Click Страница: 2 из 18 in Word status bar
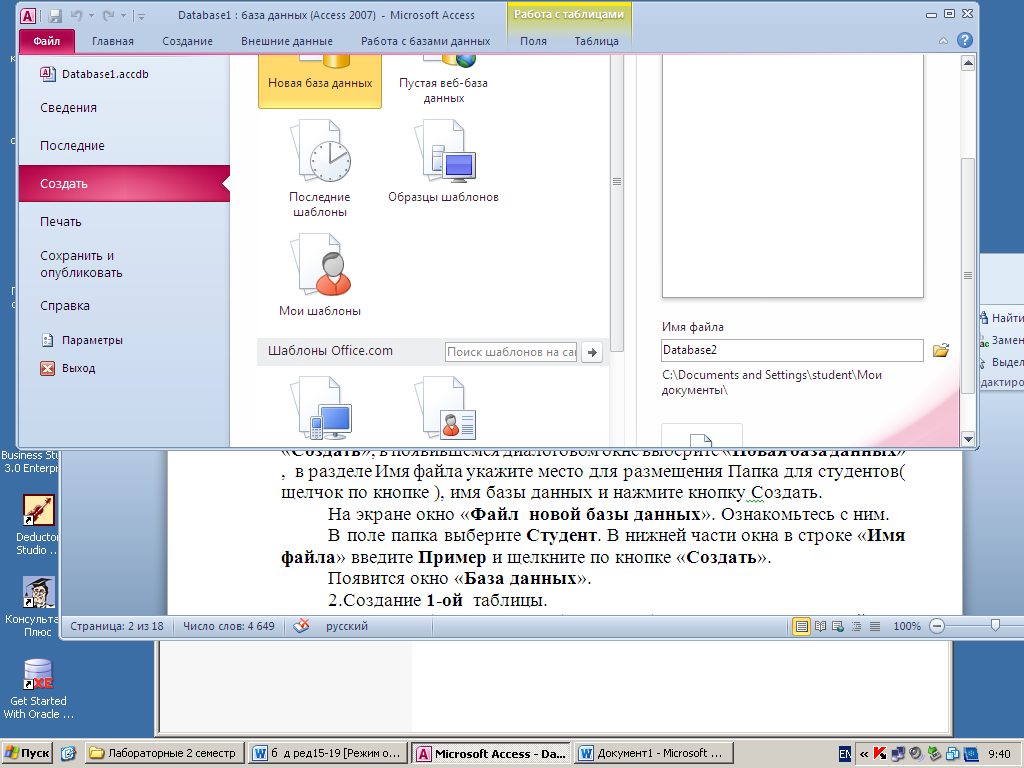 117,626
